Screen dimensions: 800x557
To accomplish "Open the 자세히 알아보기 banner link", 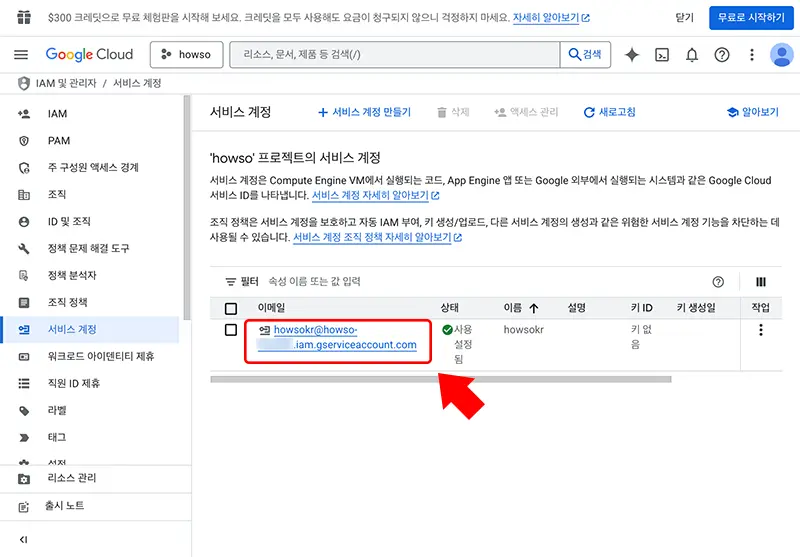I will [x=551, y=18].
